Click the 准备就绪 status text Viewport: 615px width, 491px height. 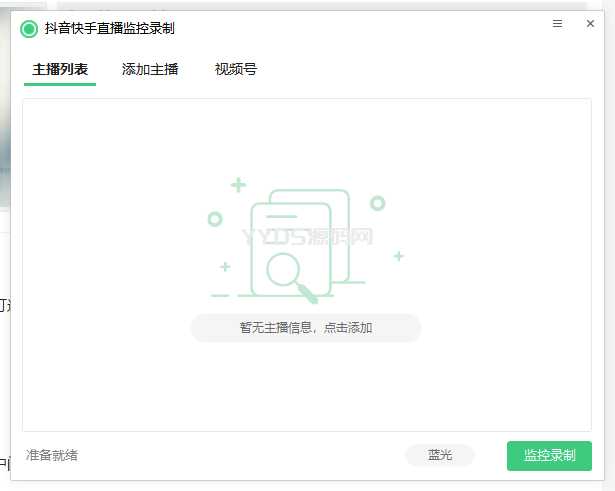(52, 455)
